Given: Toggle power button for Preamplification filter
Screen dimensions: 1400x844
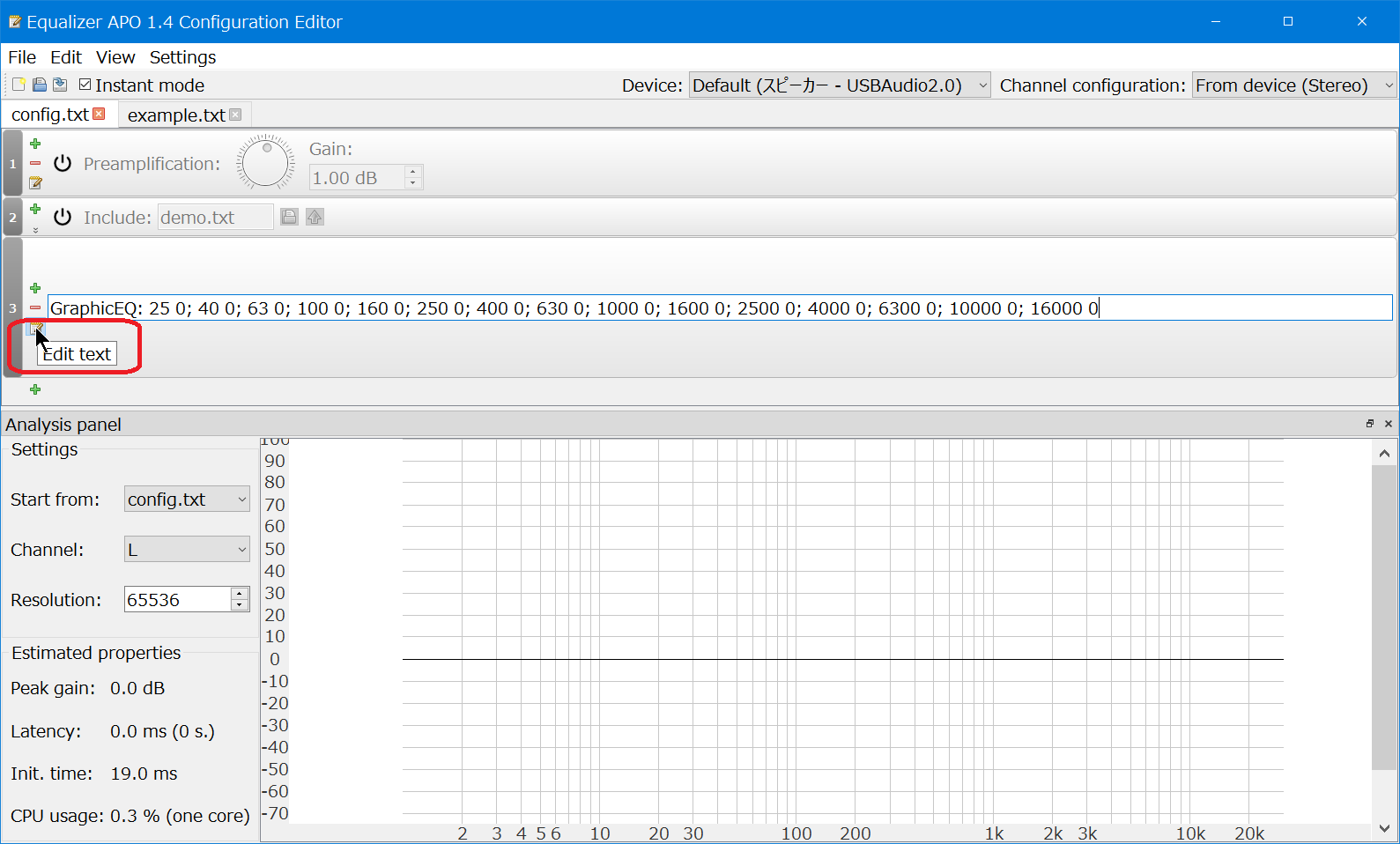Looking at the screenshot, I should pos(63,164).
